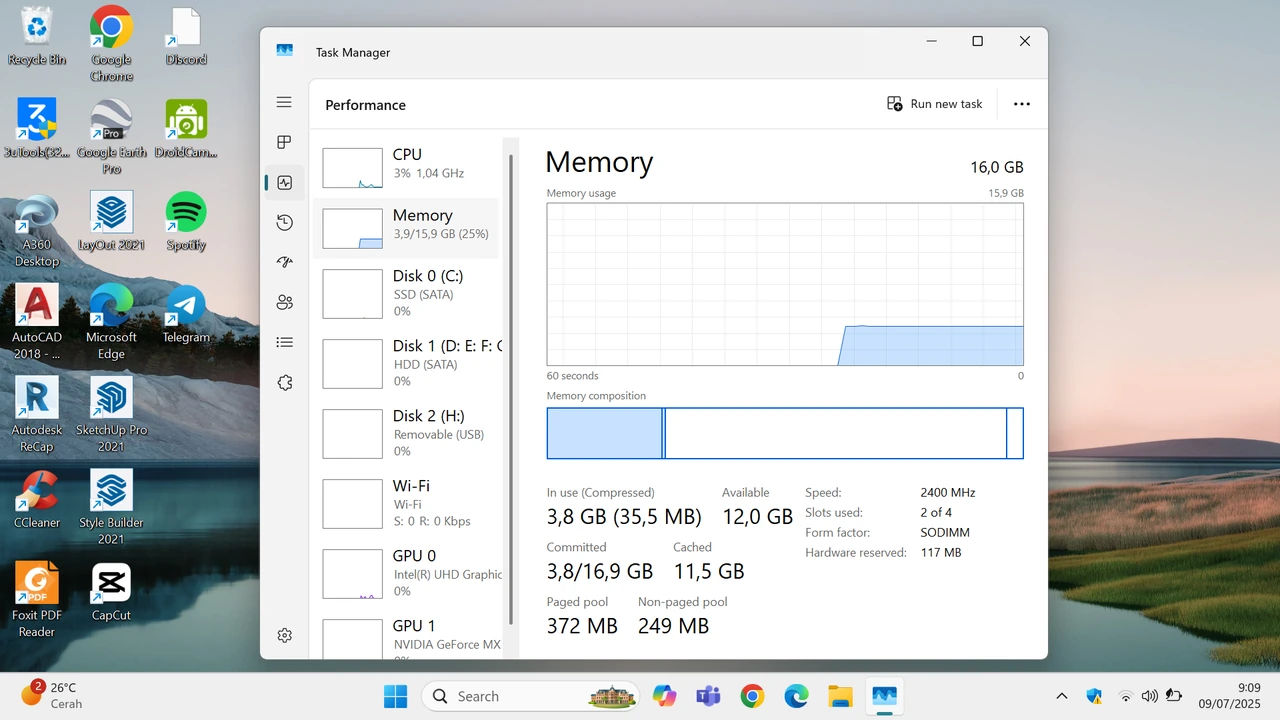Open Foxit PDF Reader desktop shortcut
This screenshot has width=1280, height=720.
[37, 600]
